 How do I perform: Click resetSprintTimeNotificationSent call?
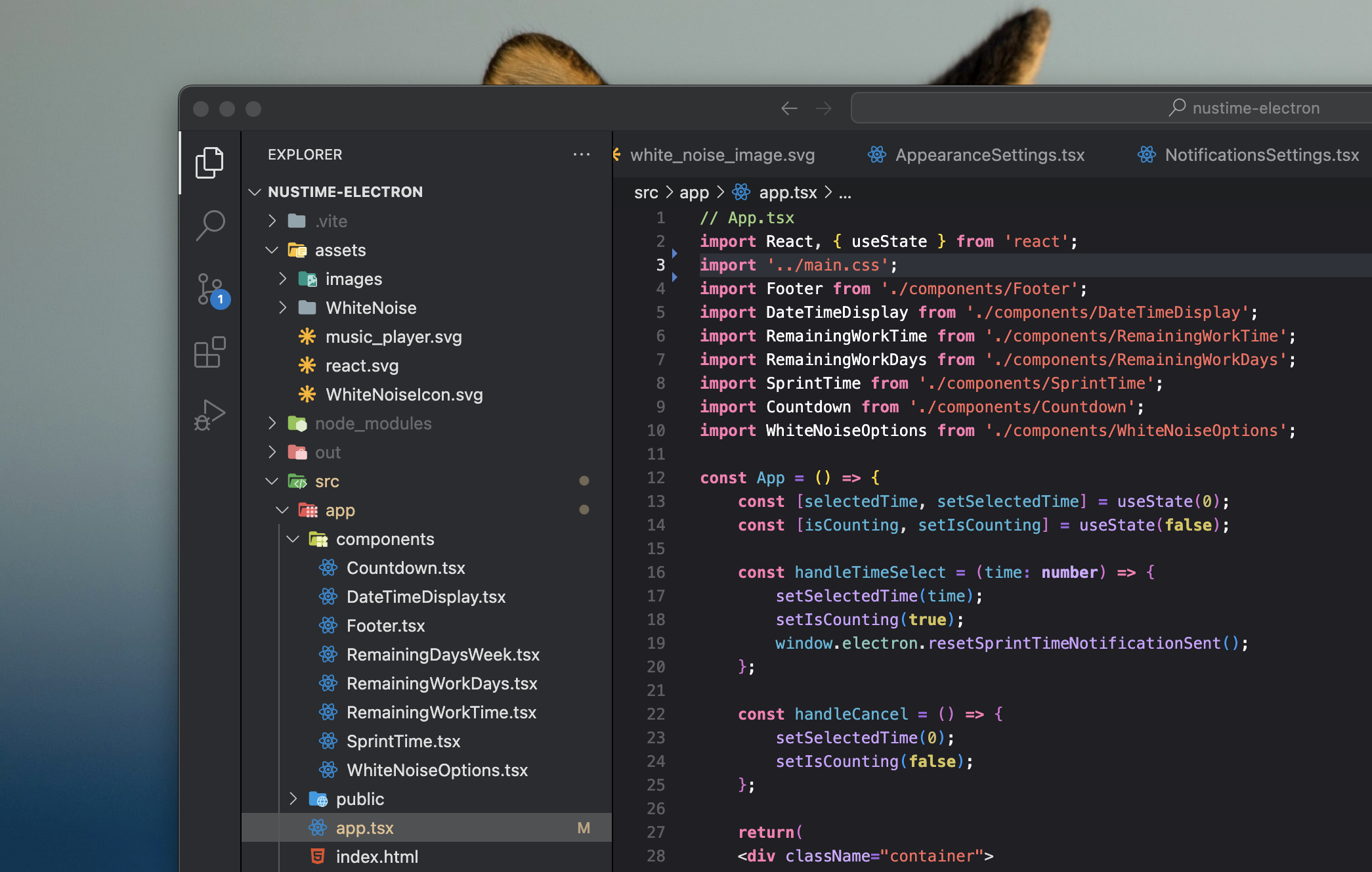pos(1074,643)
